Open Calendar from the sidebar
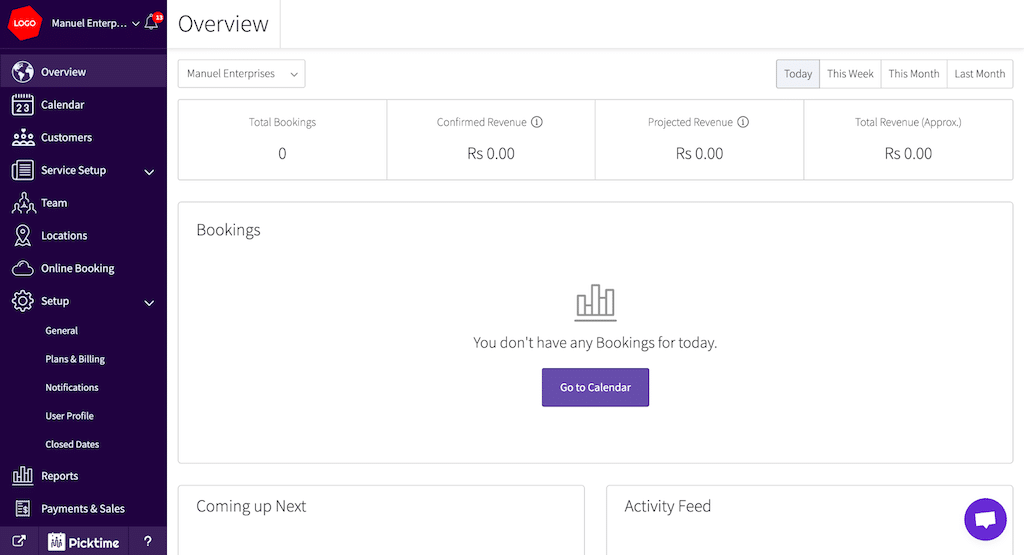1024x555 pixels. click(62, 105)
